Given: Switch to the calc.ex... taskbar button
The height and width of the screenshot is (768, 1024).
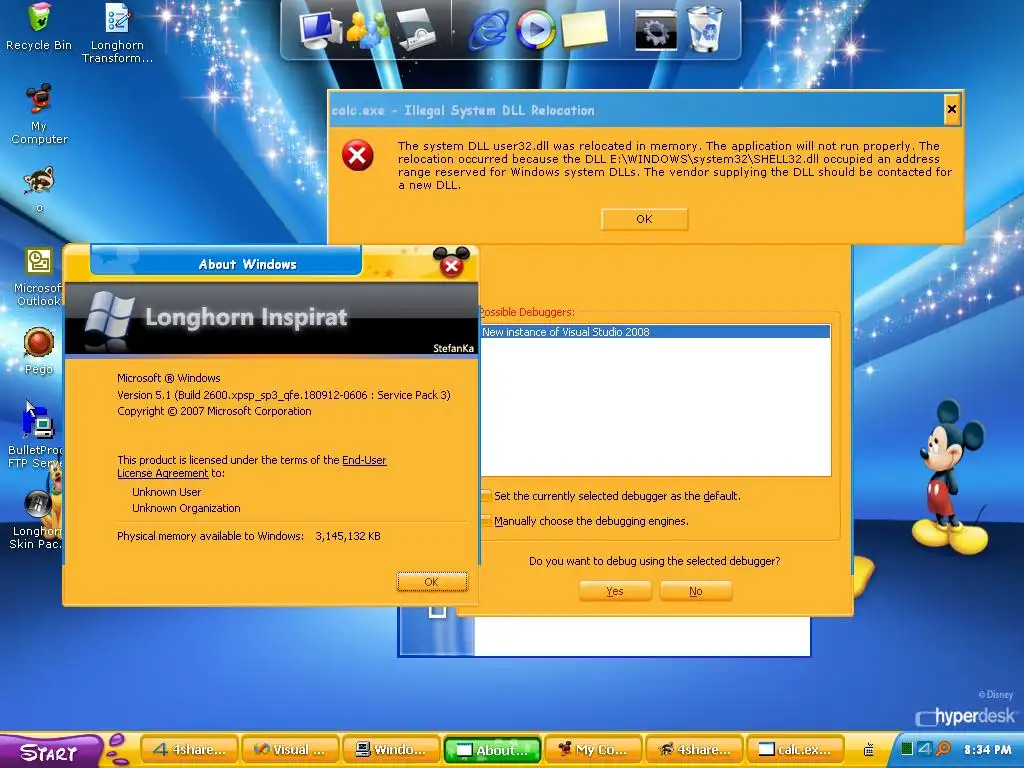Looking at the screenshot, I should [795, 750].
